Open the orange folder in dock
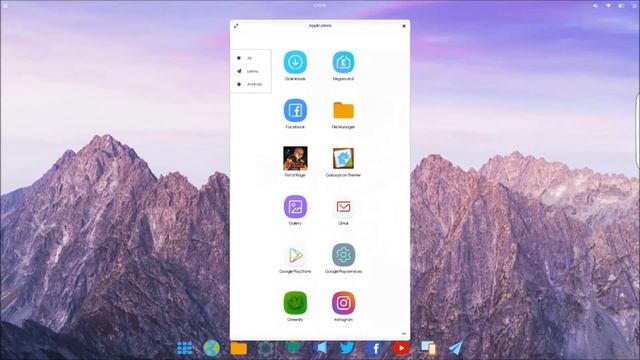Screen dimensions: 640x360 (238, 348)
